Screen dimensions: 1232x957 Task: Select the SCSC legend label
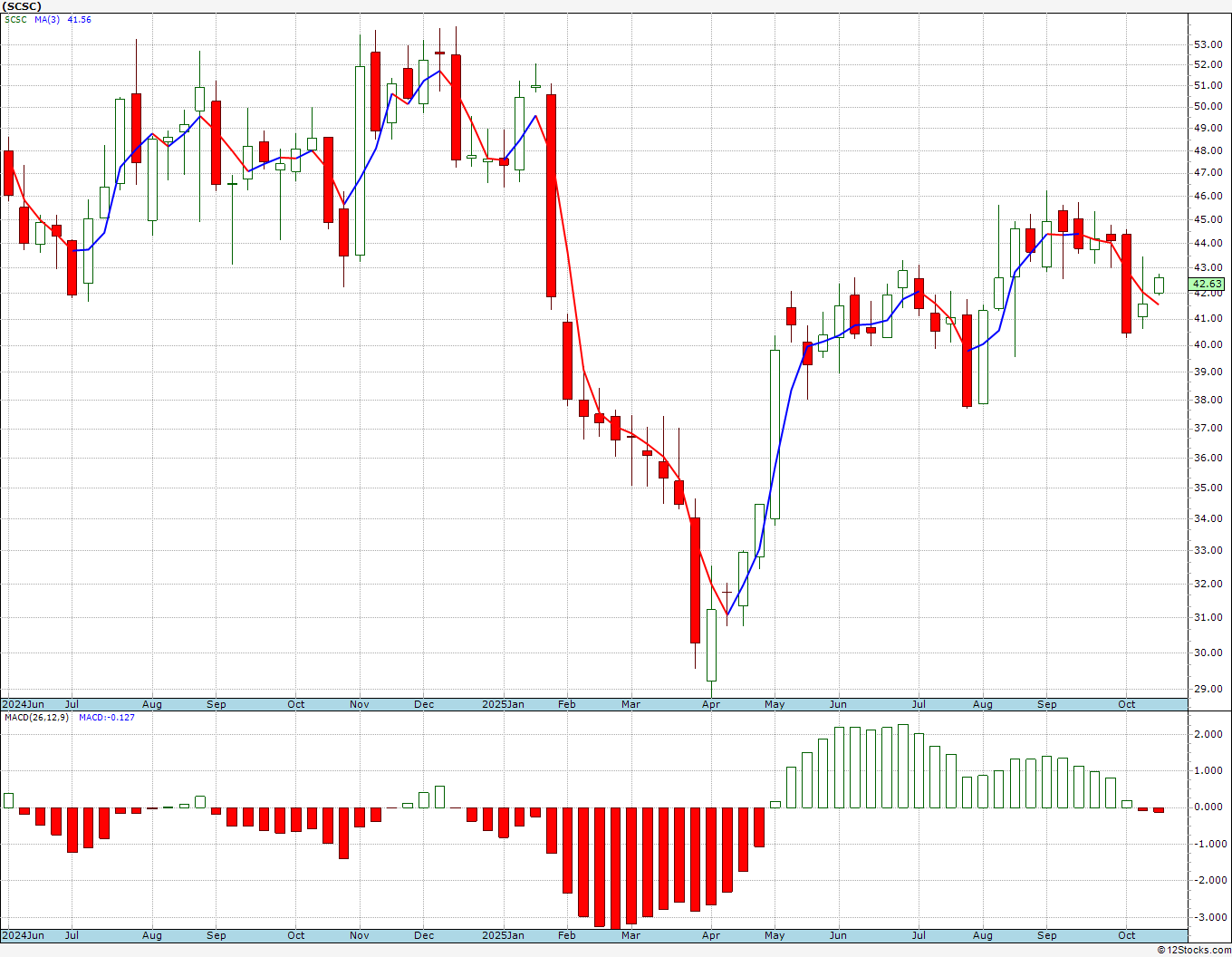point(15,20)
